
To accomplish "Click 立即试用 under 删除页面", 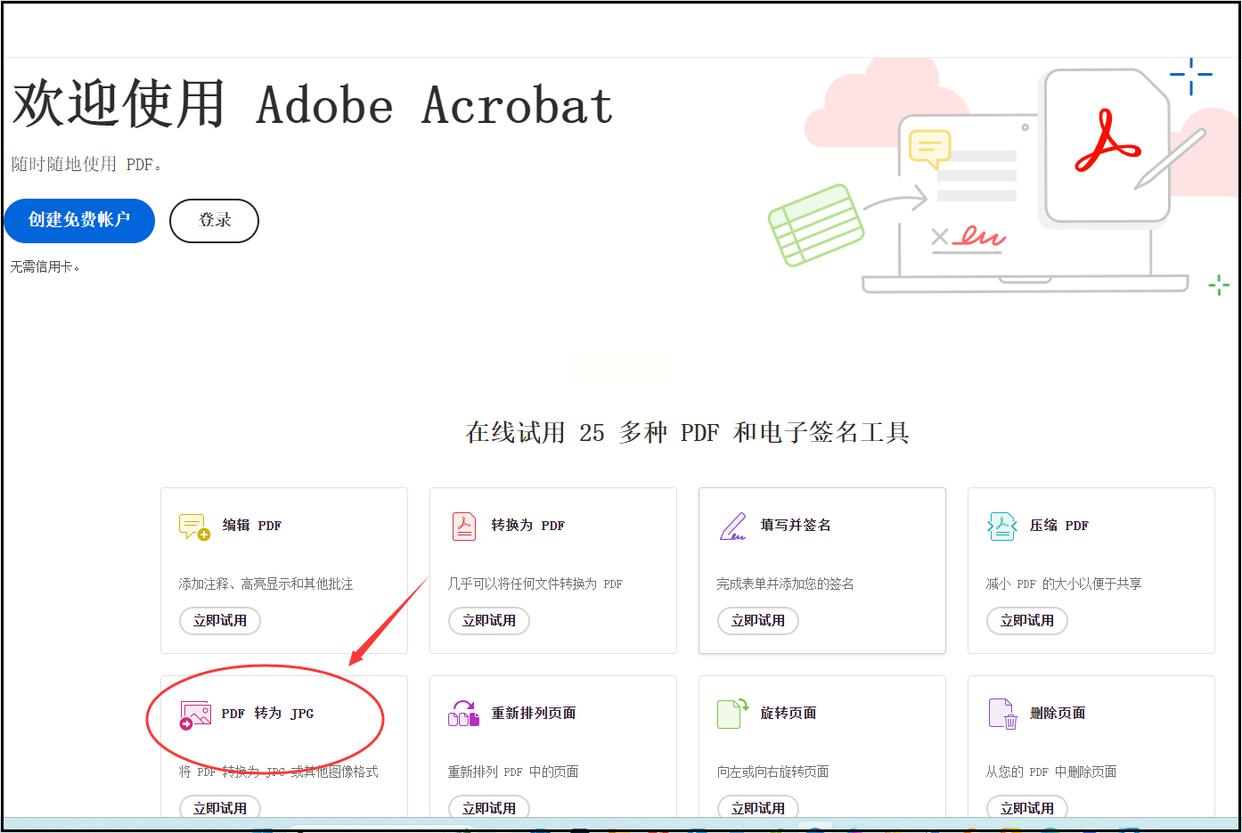I will pos(1027,807).
